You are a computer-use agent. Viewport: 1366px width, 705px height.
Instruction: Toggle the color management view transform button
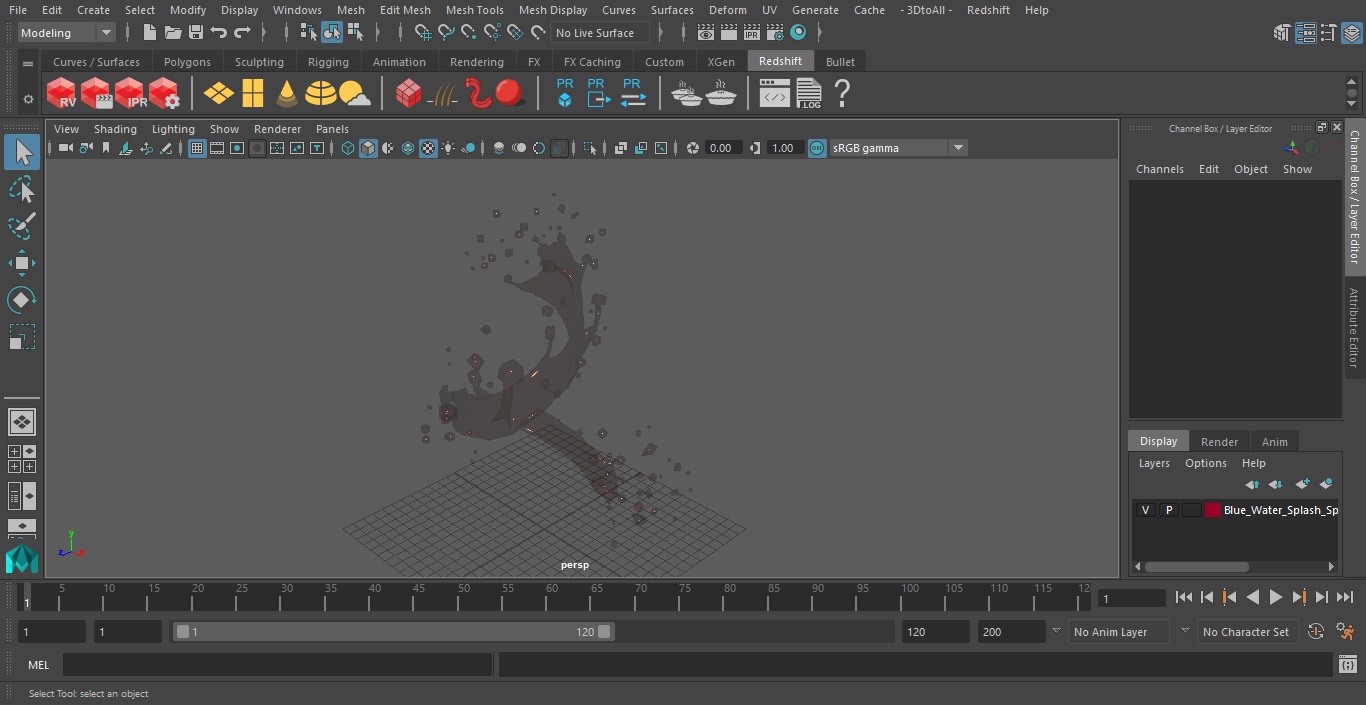(817, 148)
